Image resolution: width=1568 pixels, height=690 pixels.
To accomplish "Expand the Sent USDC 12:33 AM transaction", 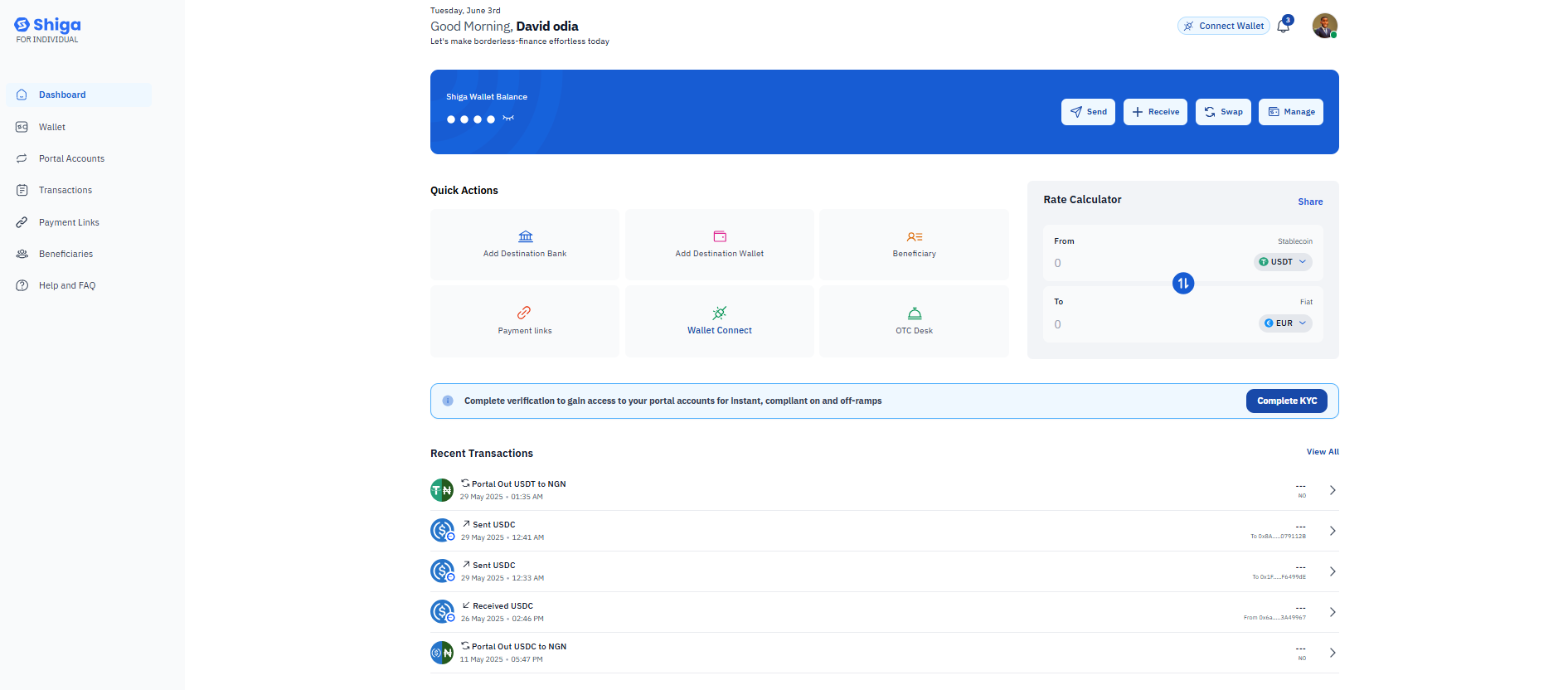I will (1333, 571).
